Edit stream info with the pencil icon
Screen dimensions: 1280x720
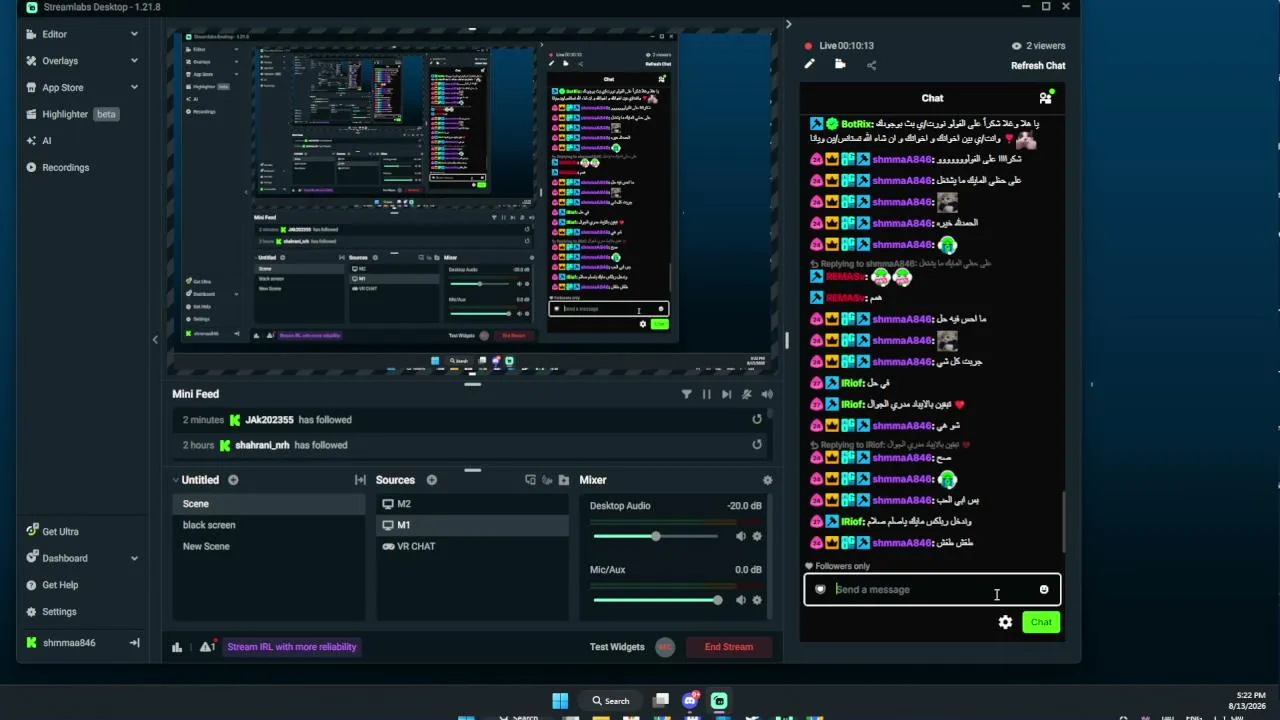[x=810, y=64]
